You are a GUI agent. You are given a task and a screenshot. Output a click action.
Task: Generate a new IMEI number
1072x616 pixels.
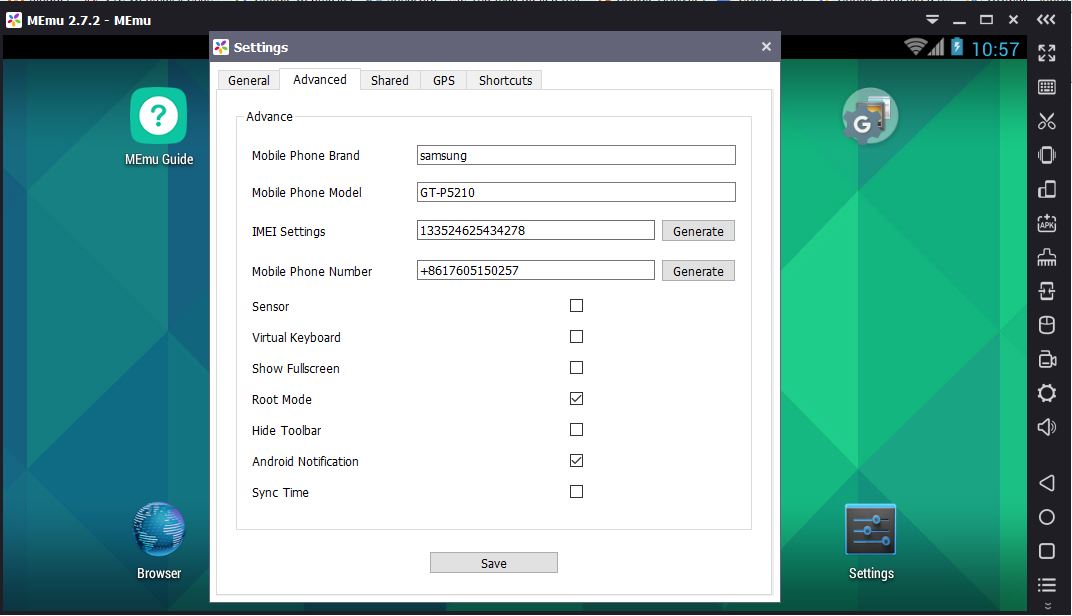(x=698, y=231)
